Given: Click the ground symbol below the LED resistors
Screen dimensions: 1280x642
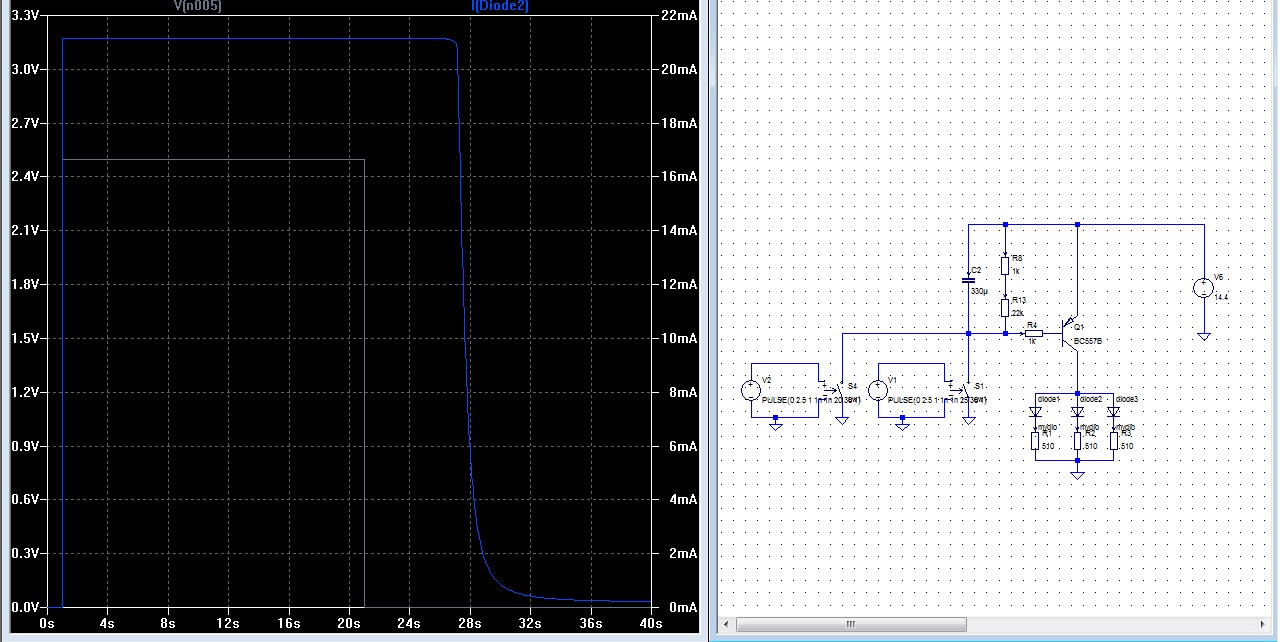Looking at the screenshot, I should 1077,475.
